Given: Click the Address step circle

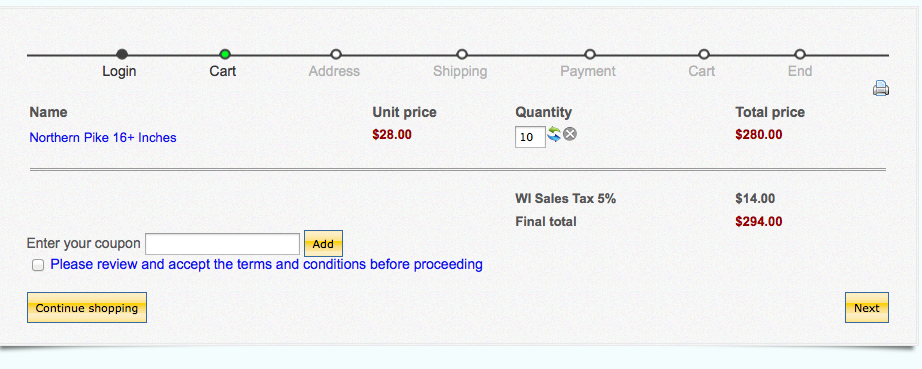Looking at the screenshot, I should 336,55.
